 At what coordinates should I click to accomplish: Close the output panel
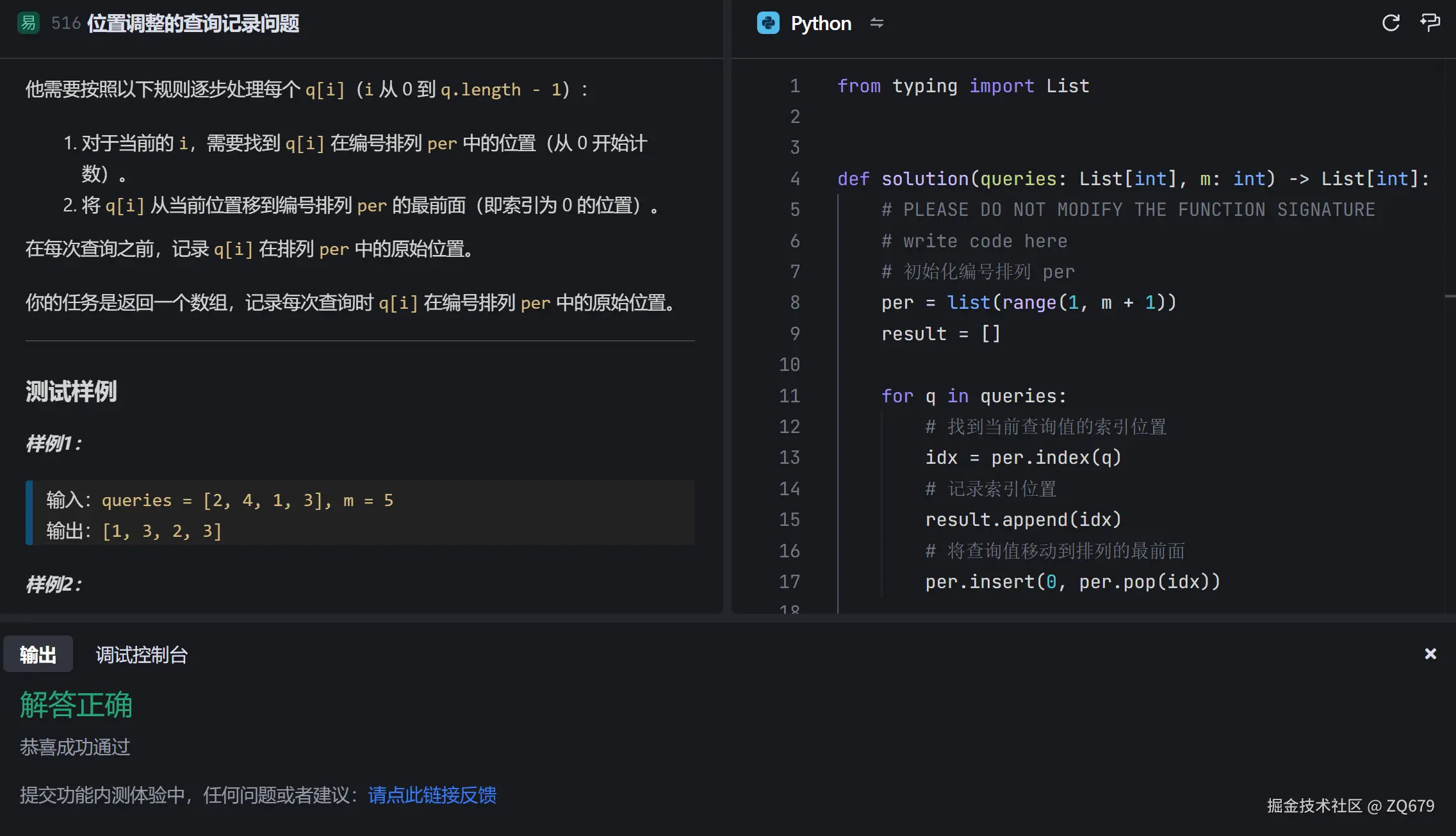1429,653
